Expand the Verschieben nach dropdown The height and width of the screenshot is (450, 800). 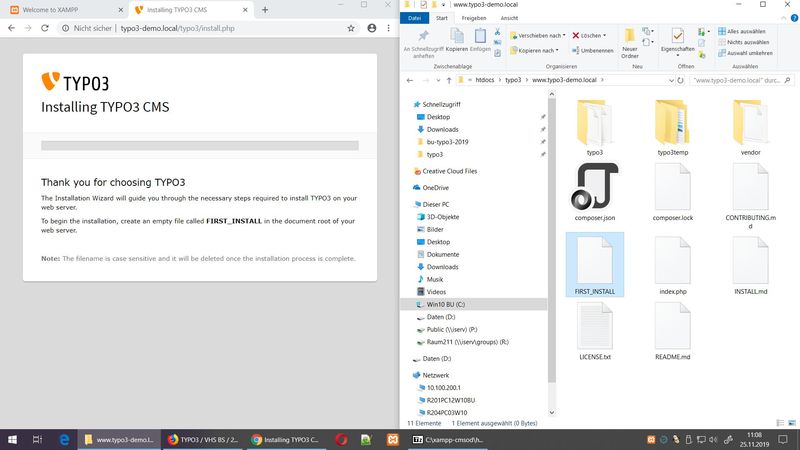[x=540, y=35]
